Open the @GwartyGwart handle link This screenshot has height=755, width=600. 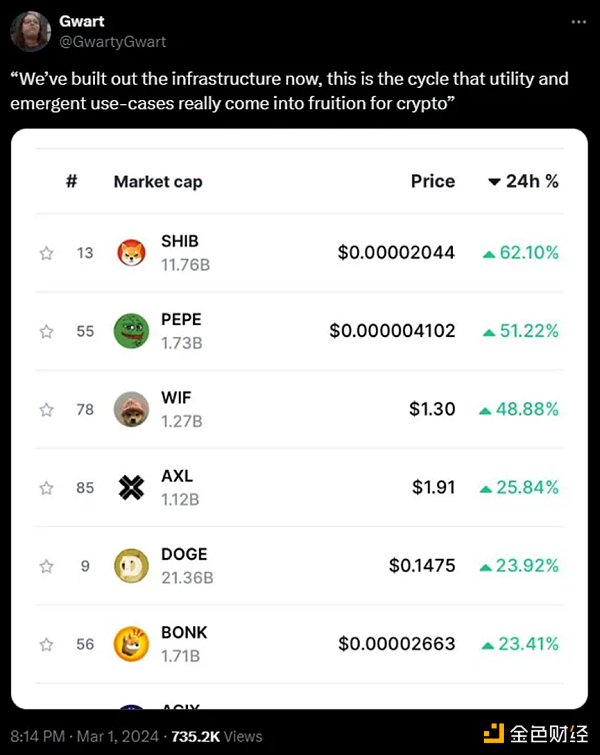(x=113, y=42)
